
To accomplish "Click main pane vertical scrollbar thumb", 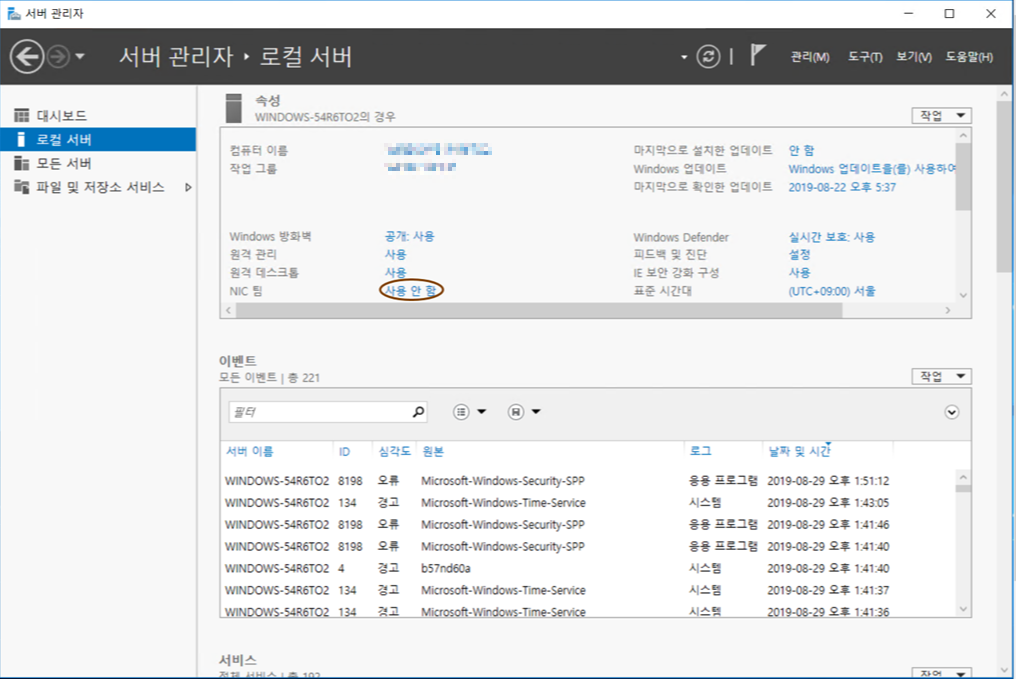I will point(1004,187).
